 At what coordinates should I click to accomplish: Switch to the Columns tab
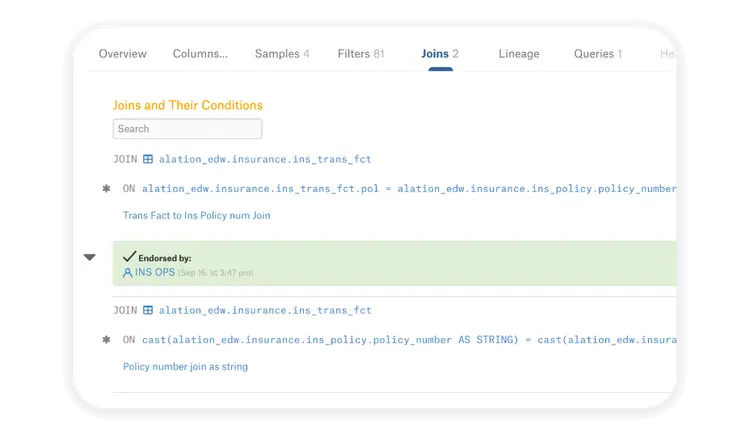click(x=200, y=54)
